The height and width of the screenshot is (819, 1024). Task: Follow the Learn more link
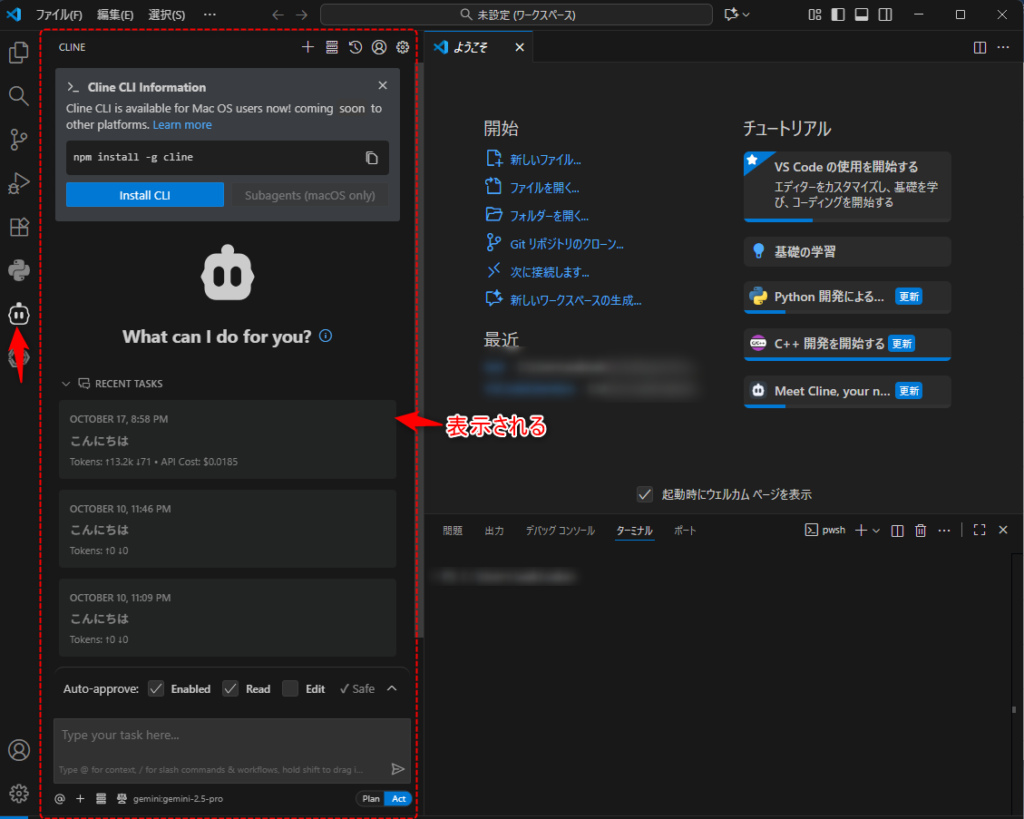pyautogui.click(x=182, y=125)
